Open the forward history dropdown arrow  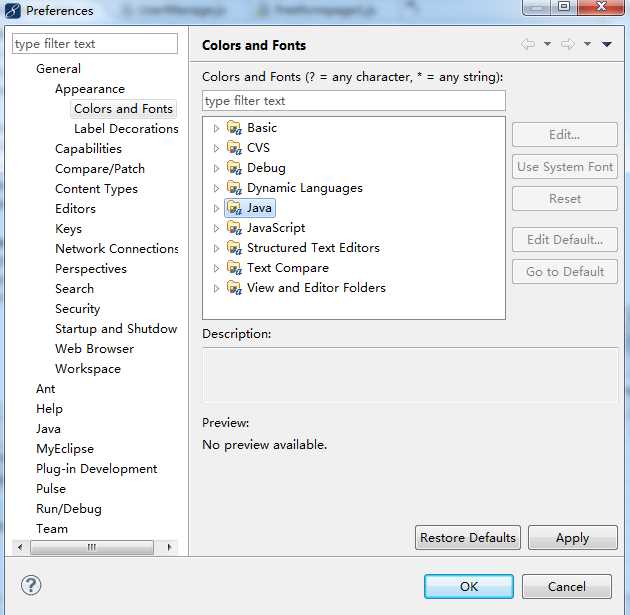(587, 44)
